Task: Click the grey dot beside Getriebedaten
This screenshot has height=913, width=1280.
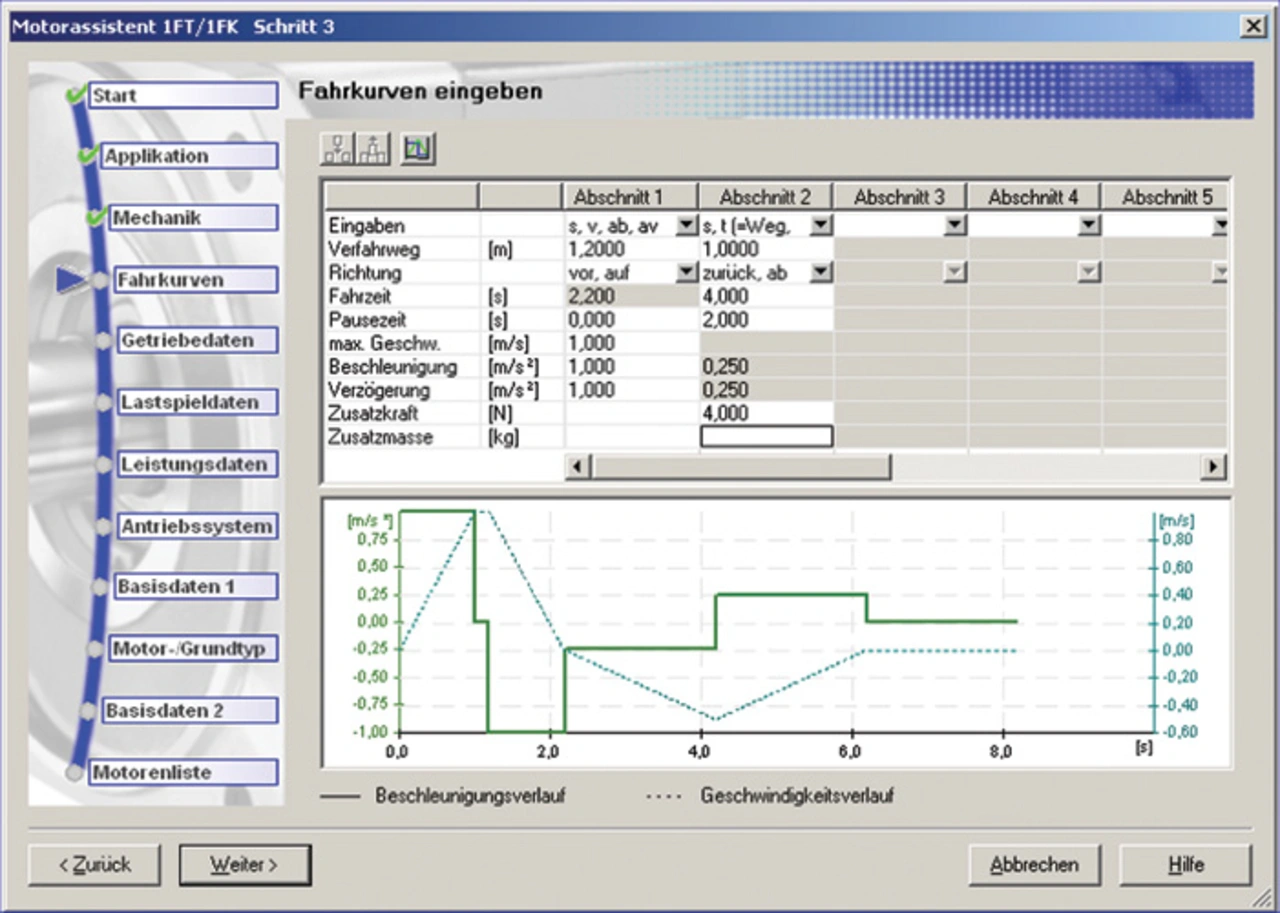Action: tap(103, 341)
